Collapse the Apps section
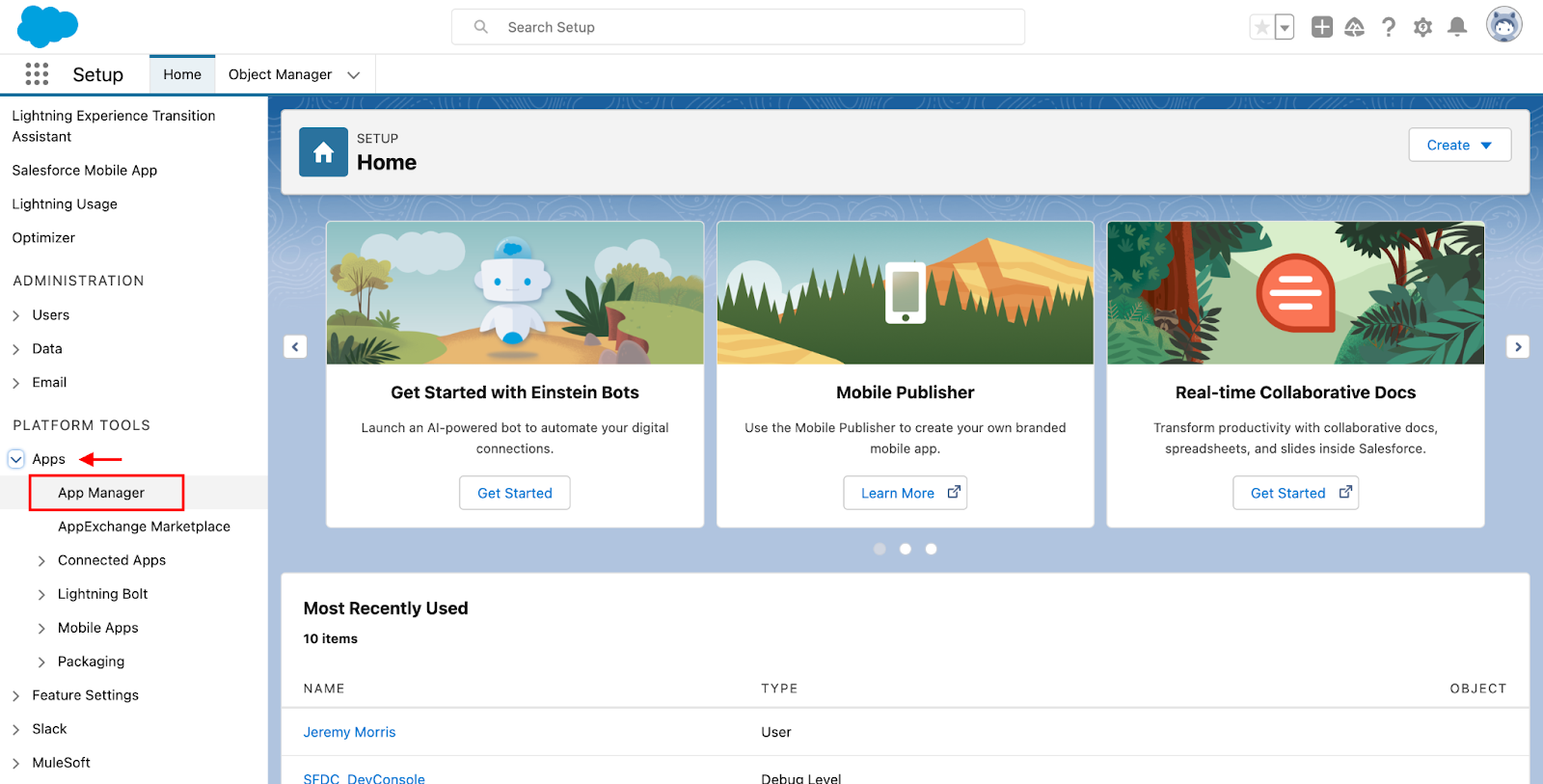The height and width of the screenshot is (784, 1543). [16, 459]
